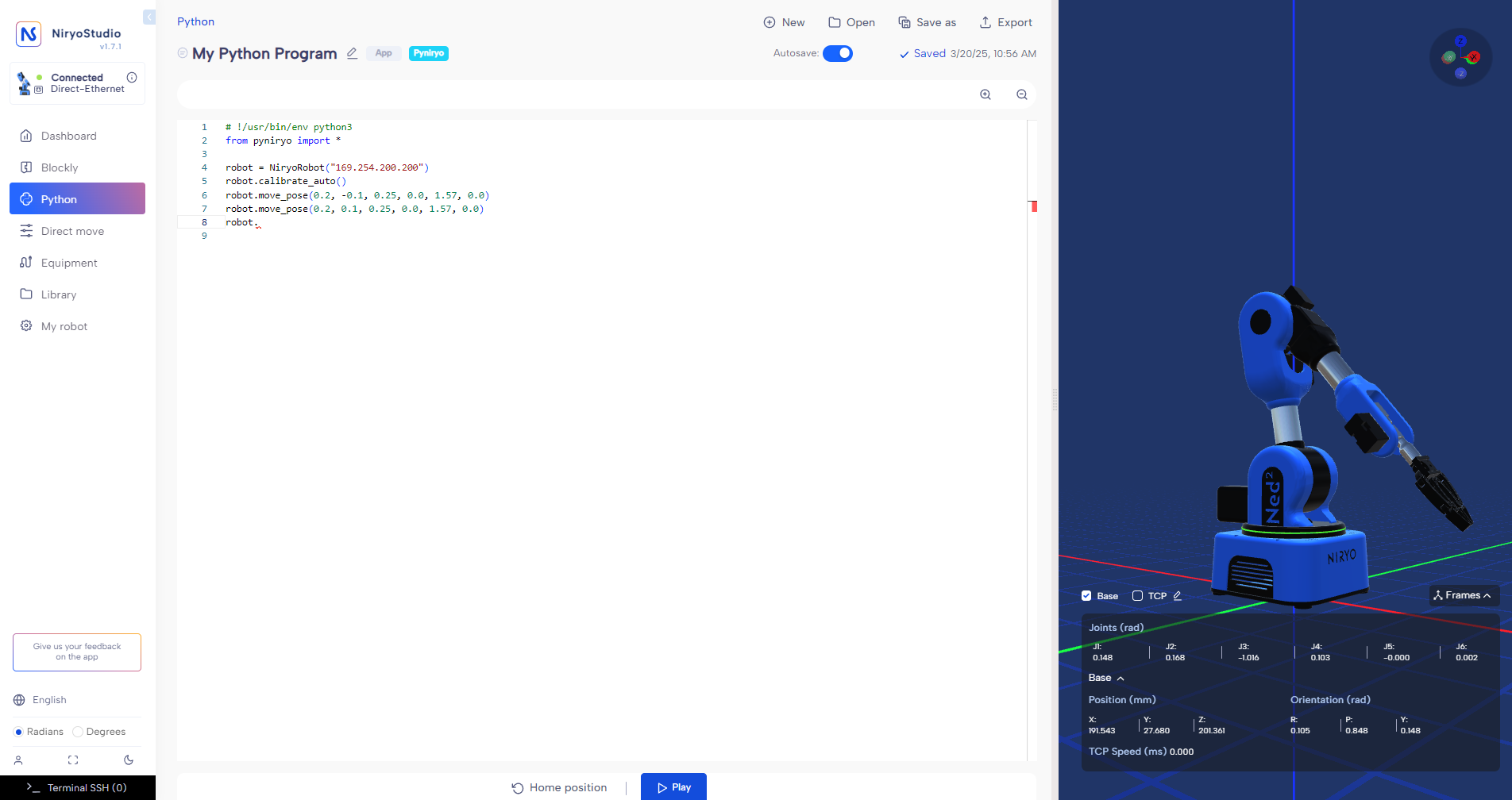Uncheck the Base frame checkbox
Viewport: 1512px width, 800px height.
click(1086, 596)
